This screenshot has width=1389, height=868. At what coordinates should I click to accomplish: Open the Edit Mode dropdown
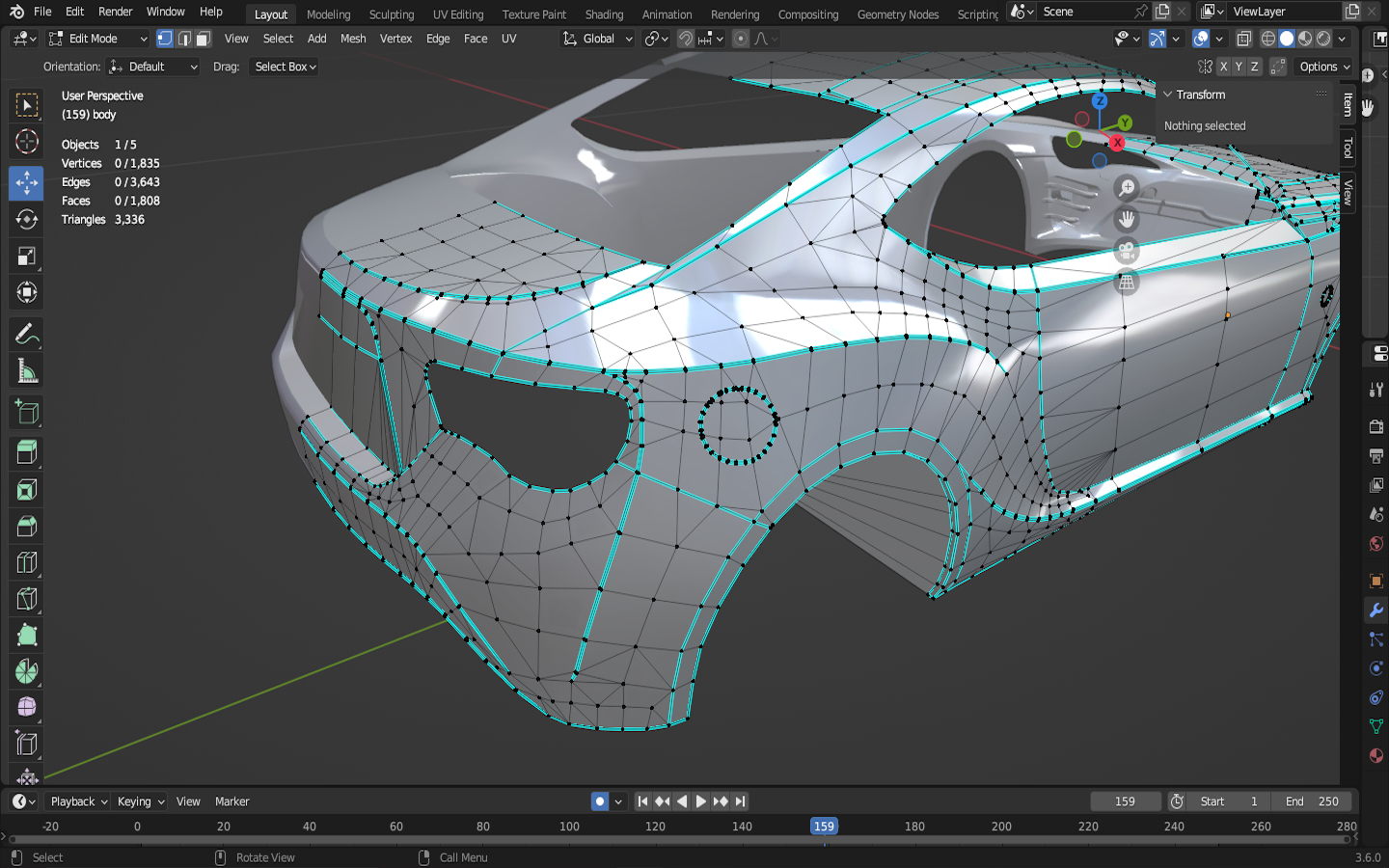coord(98,39)
